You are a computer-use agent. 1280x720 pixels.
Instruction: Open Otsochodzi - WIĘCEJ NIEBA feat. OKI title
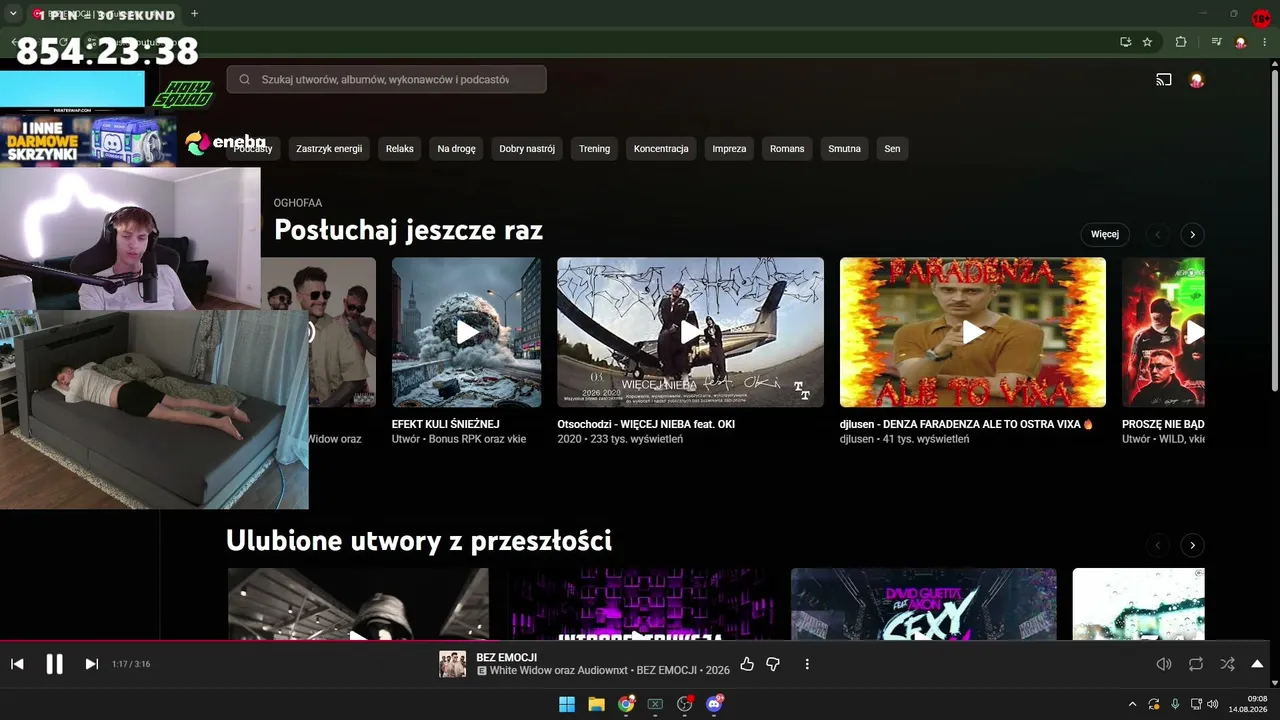(646, 424)
